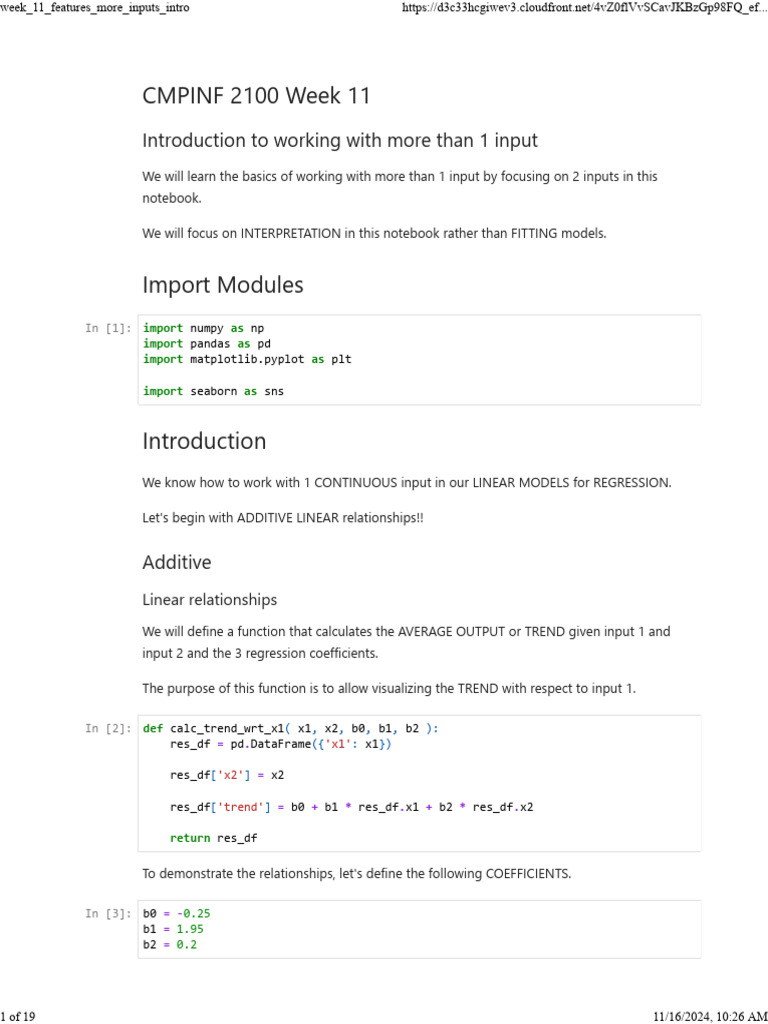Click the 'b2 = 0.2' coefficient line
Screen dimensions: 768x1024
(170, 944)
